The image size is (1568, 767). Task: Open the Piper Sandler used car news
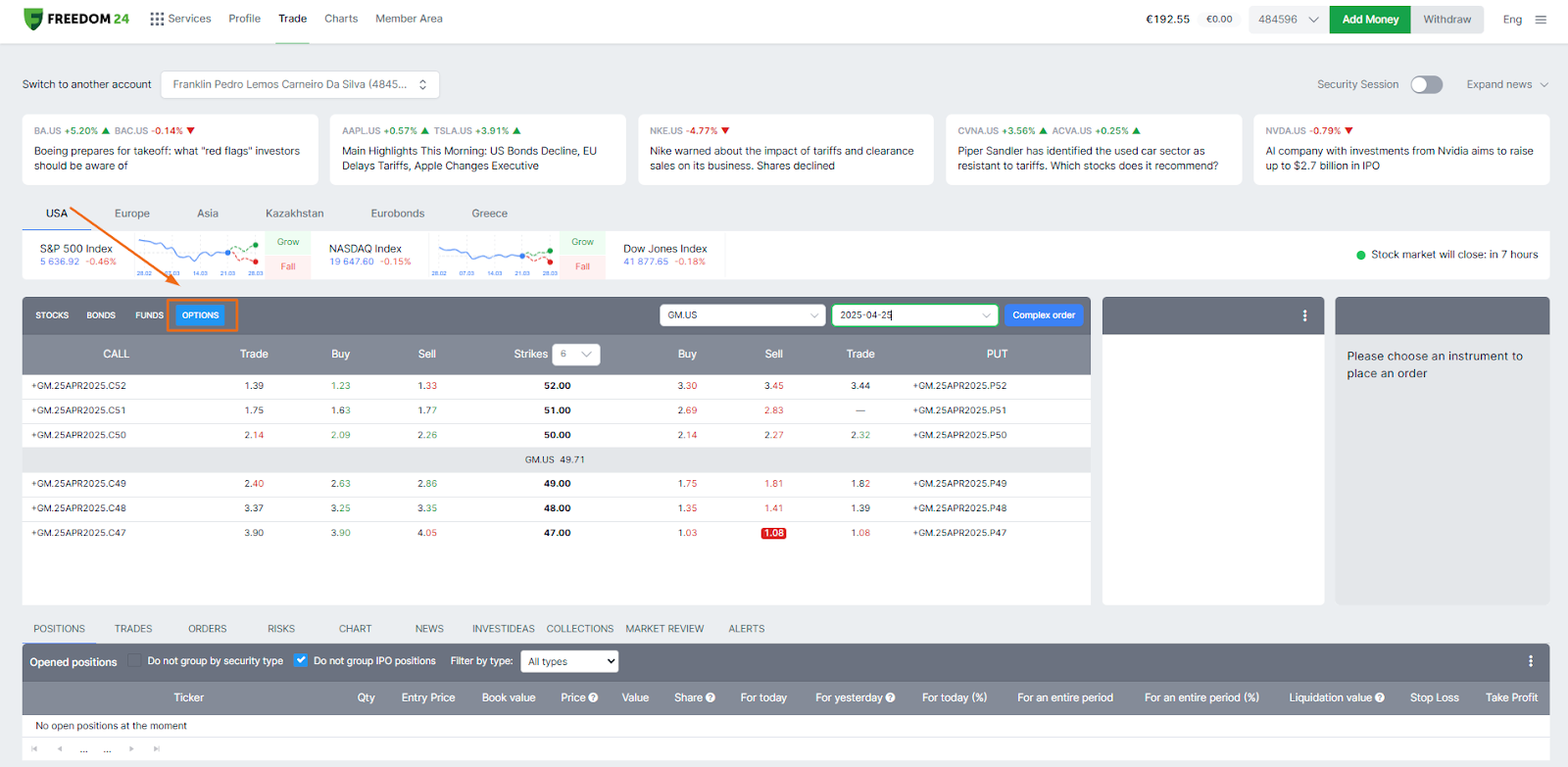pyautogui.click(x=1094, y=150)
